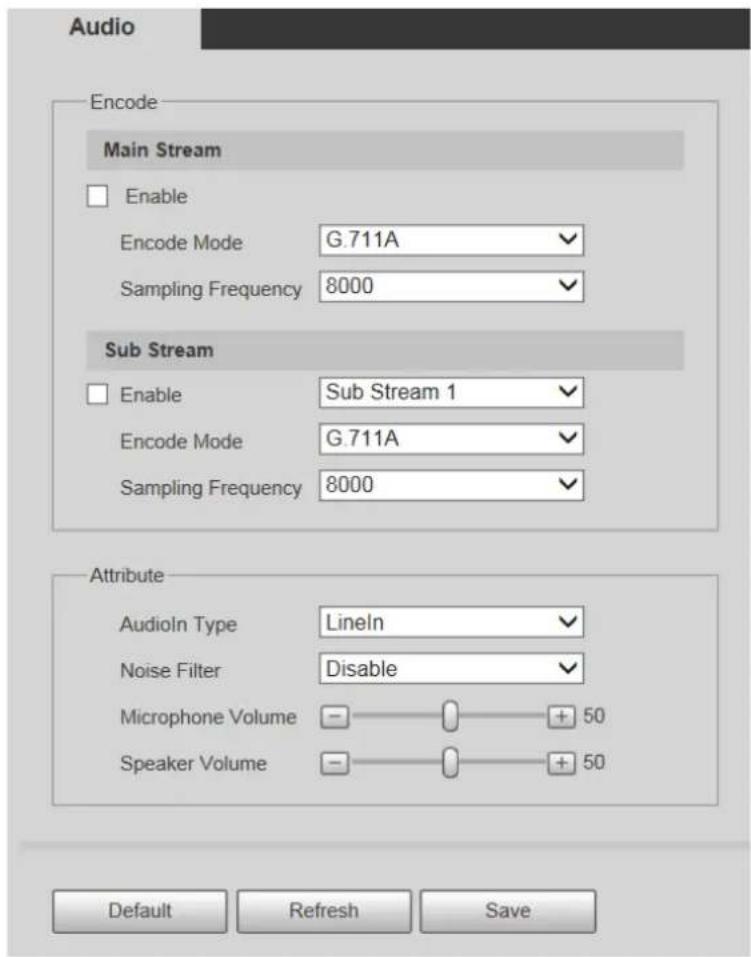This screenshot has height=957, width=751.
Task: Decrease Microphone Volume with the minus icon
Action: 335,717
